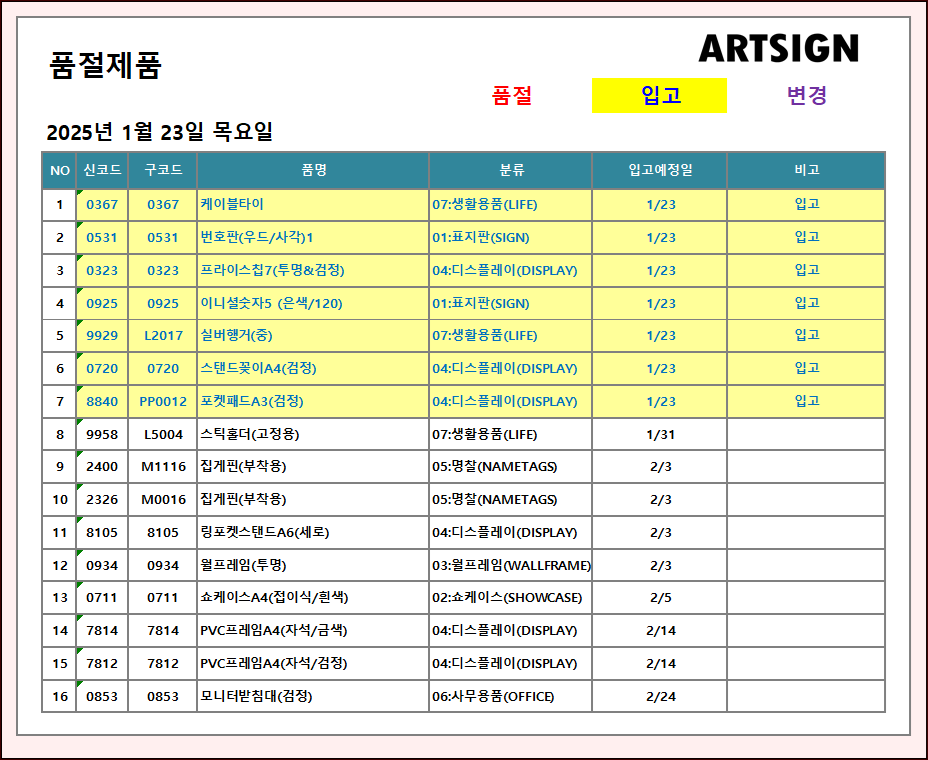Select the 입고예정일 column header
Screen dimensions: 928x760
660,171
